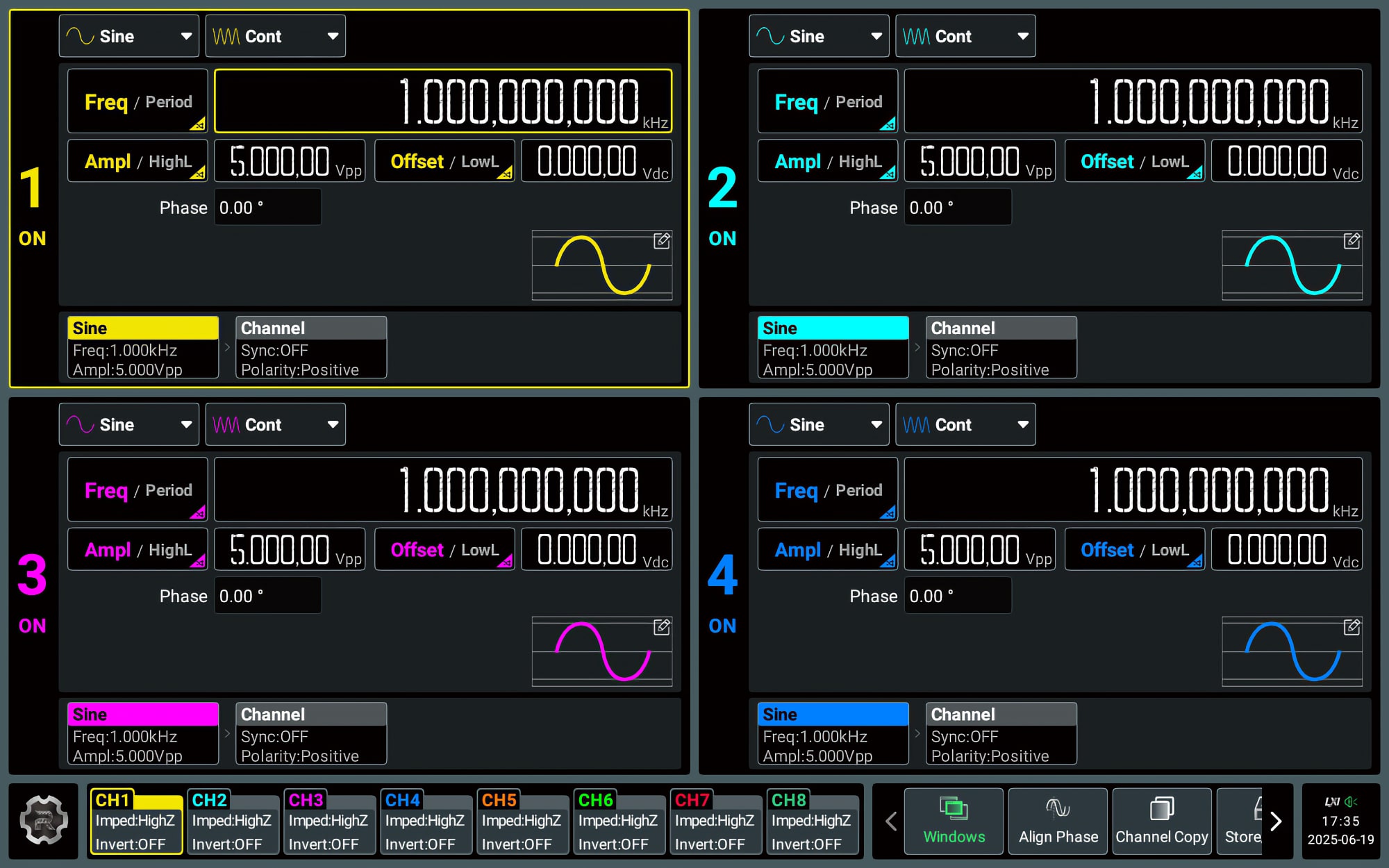Click the large channel 1 number
1389x868 pixels.
(31, 187)
